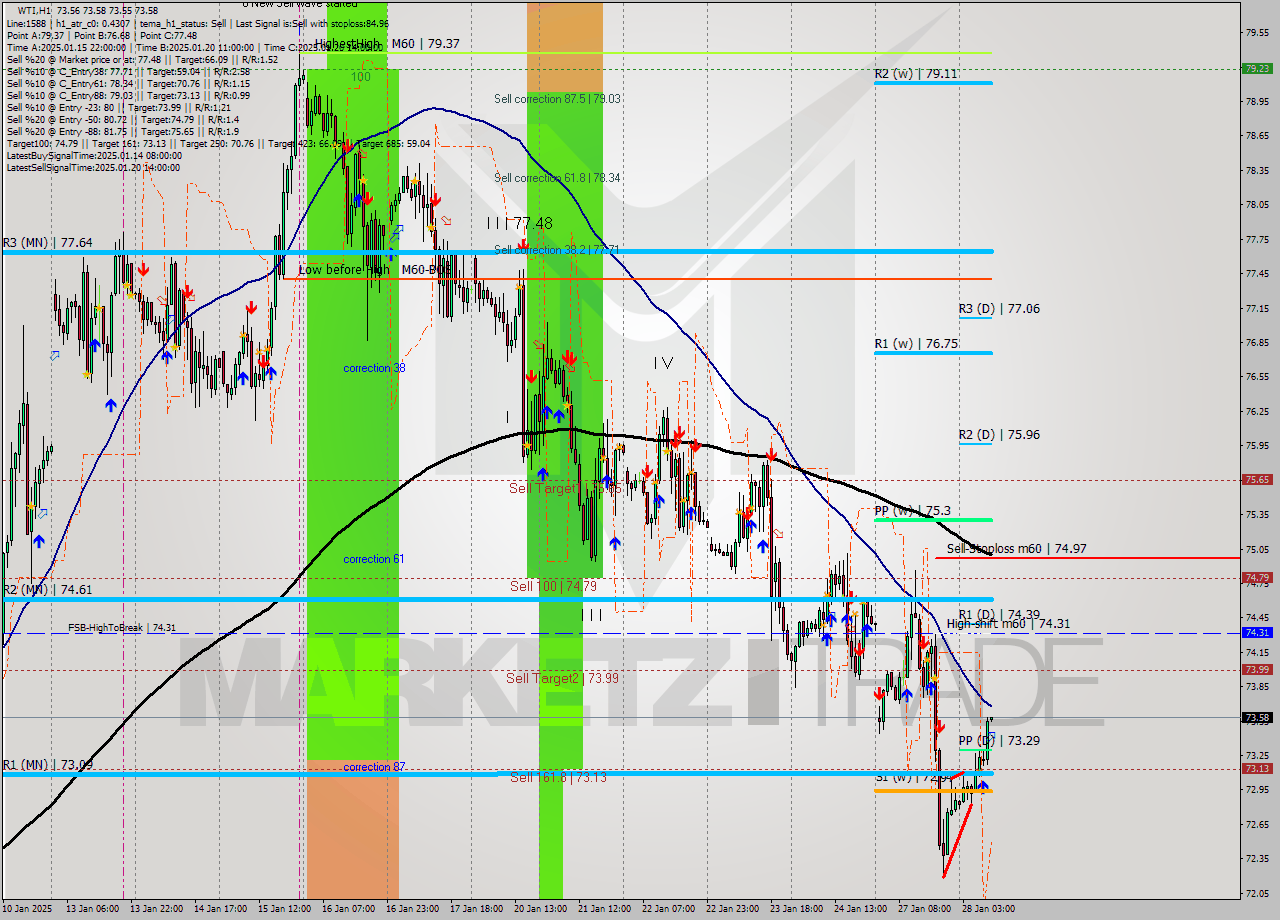Image resolution: width=1280 pixels, height=920 pixels.
Task: Click the correction 87 label
Action: (374, 767)
